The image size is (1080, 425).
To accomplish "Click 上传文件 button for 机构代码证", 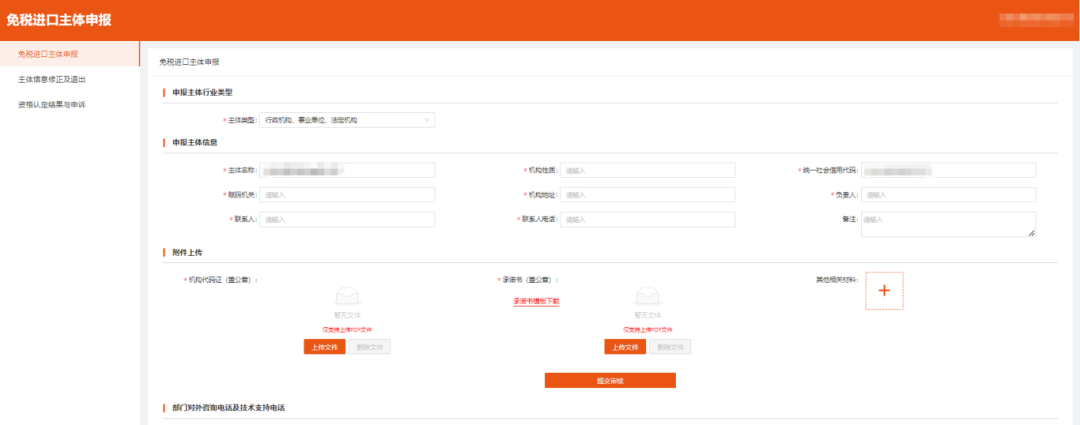I will coord(325,347).
